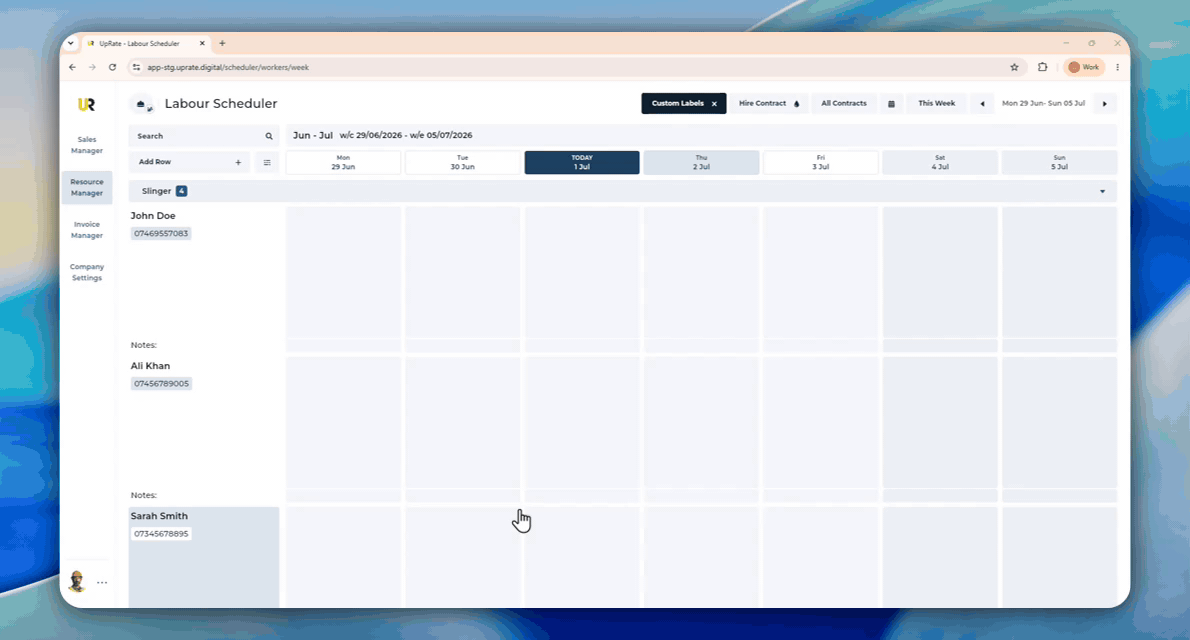This screenshot has width=1190, height=640.
Task: Bookmark this page with the star icon
Action: (x=1015, y=67)
